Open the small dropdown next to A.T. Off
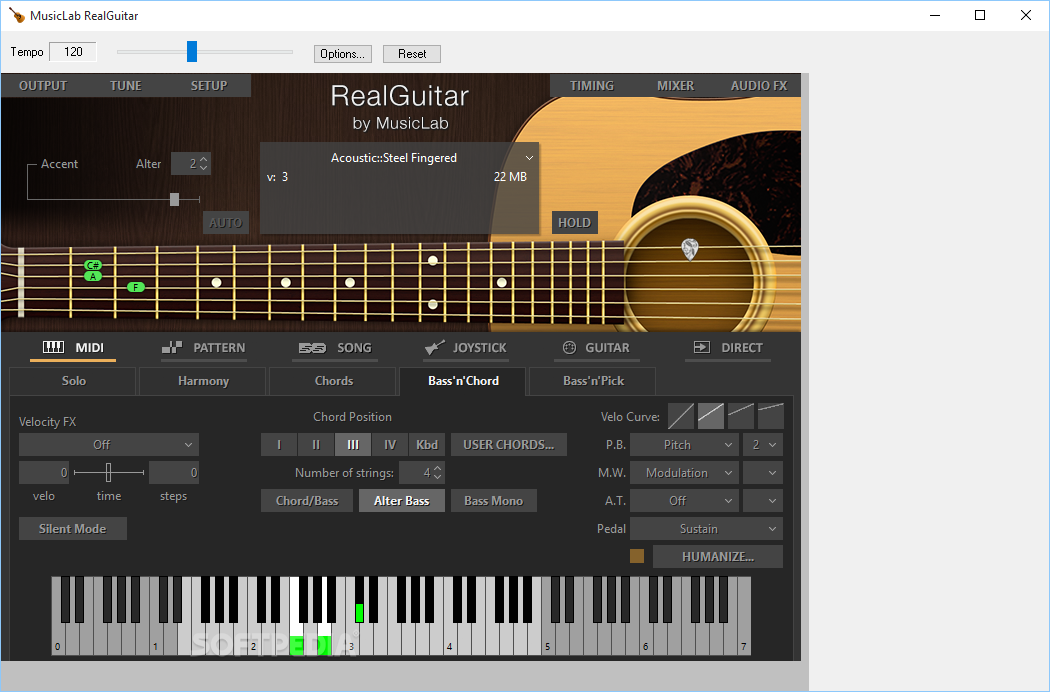1050x692 pixels. point(763,500)
